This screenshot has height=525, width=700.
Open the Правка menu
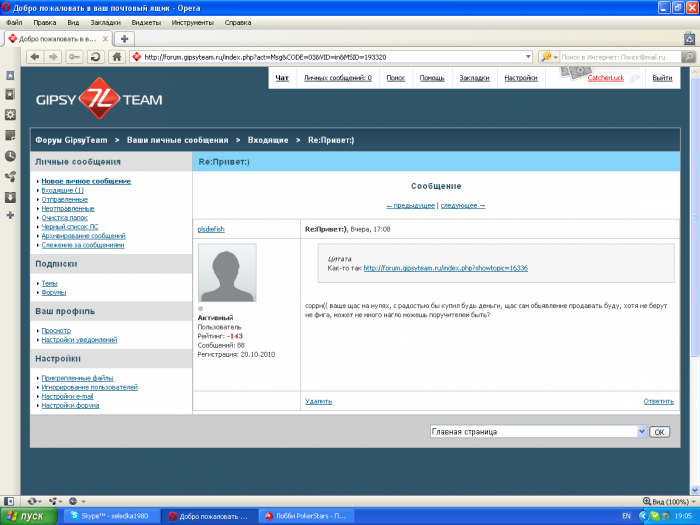point(45,22)
